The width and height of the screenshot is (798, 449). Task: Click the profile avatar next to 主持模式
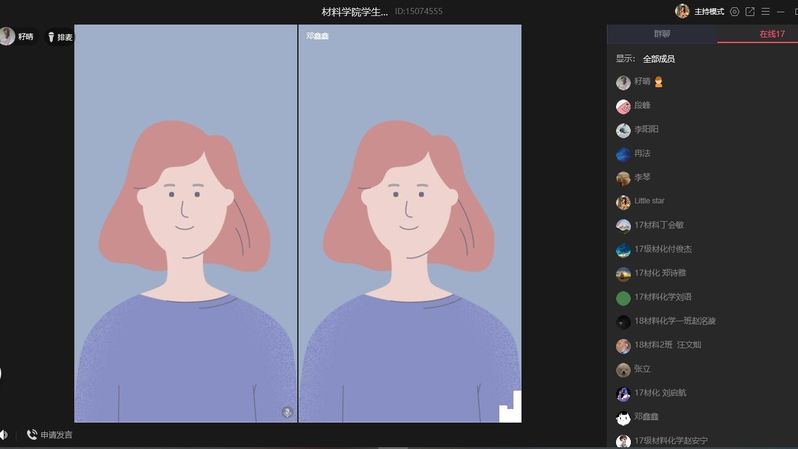682,11
